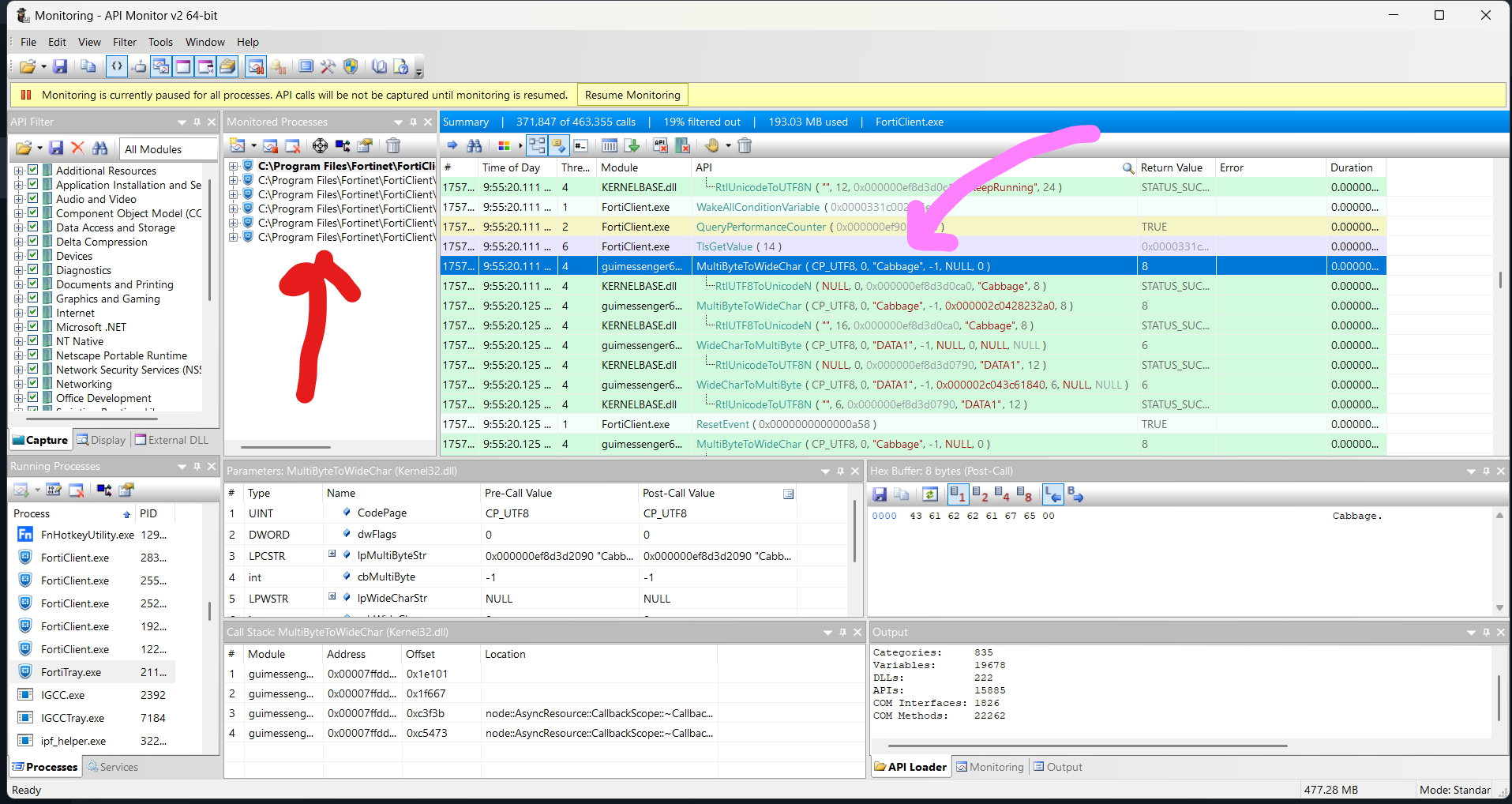Open the API Filter panel options arrow
The width and height of the screenshot is (1512, 804).
182,122
